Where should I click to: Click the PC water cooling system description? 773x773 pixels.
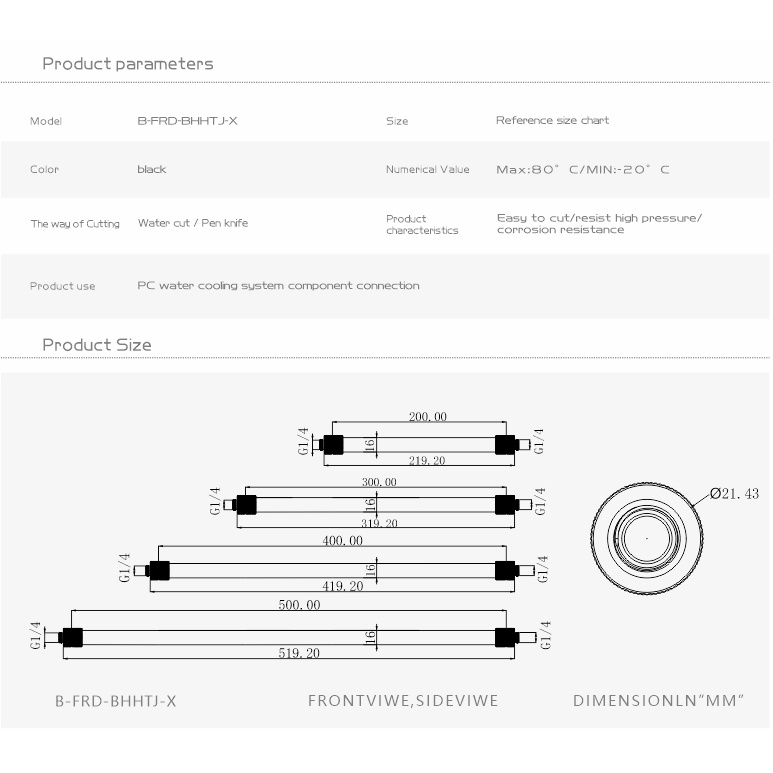tap(278, 286)
